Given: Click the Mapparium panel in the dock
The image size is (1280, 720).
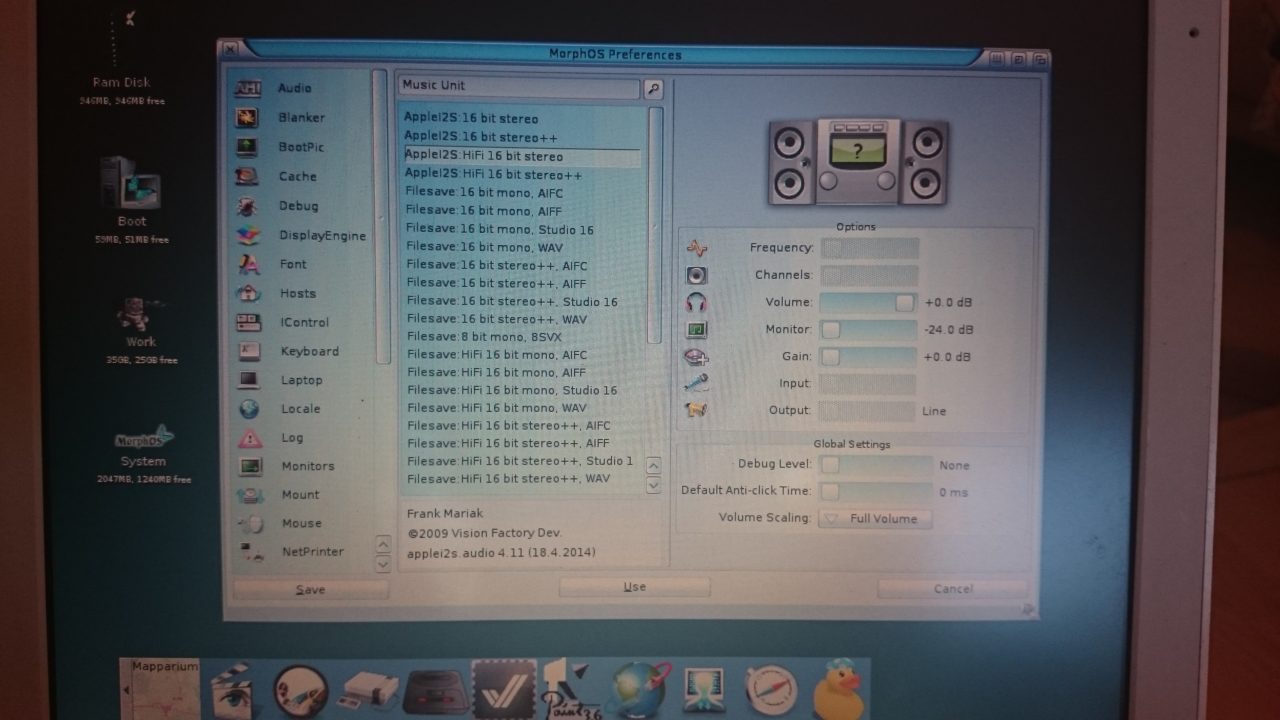Looking at the screenshot, I should (x=159, y=688).
